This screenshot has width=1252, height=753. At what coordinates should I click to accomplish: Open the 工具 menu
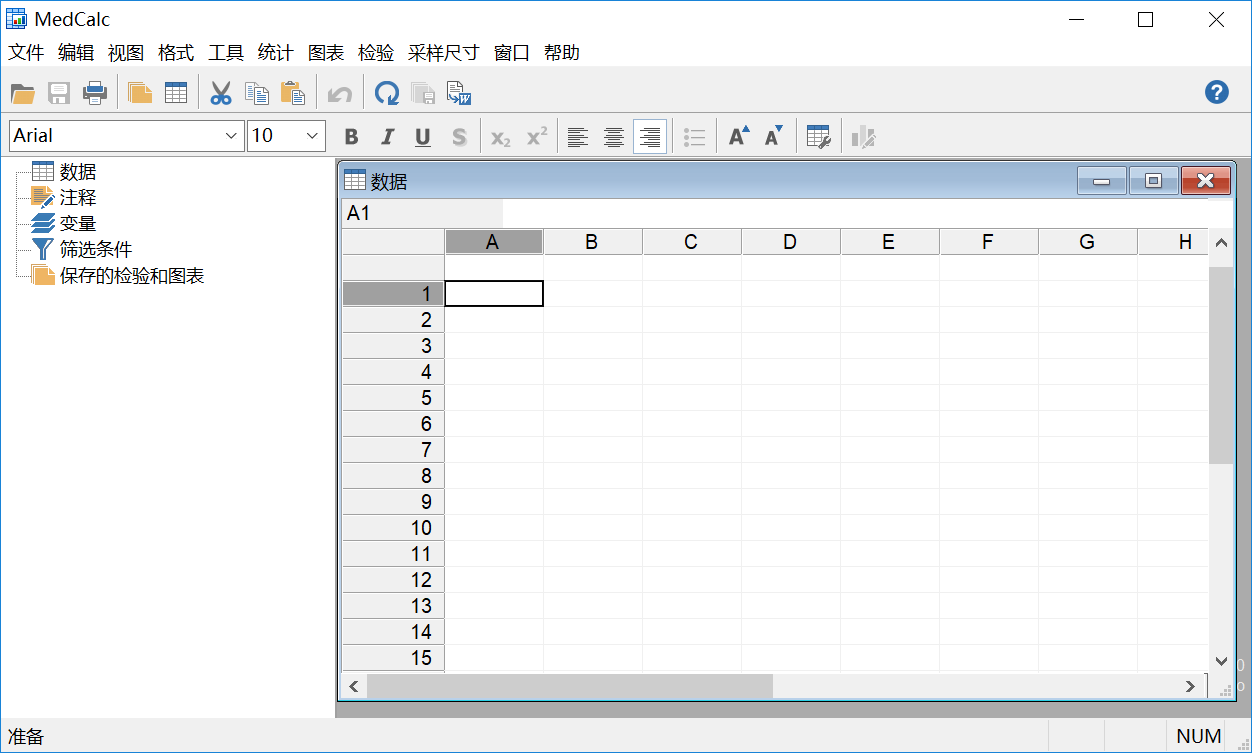pos(226,53)
